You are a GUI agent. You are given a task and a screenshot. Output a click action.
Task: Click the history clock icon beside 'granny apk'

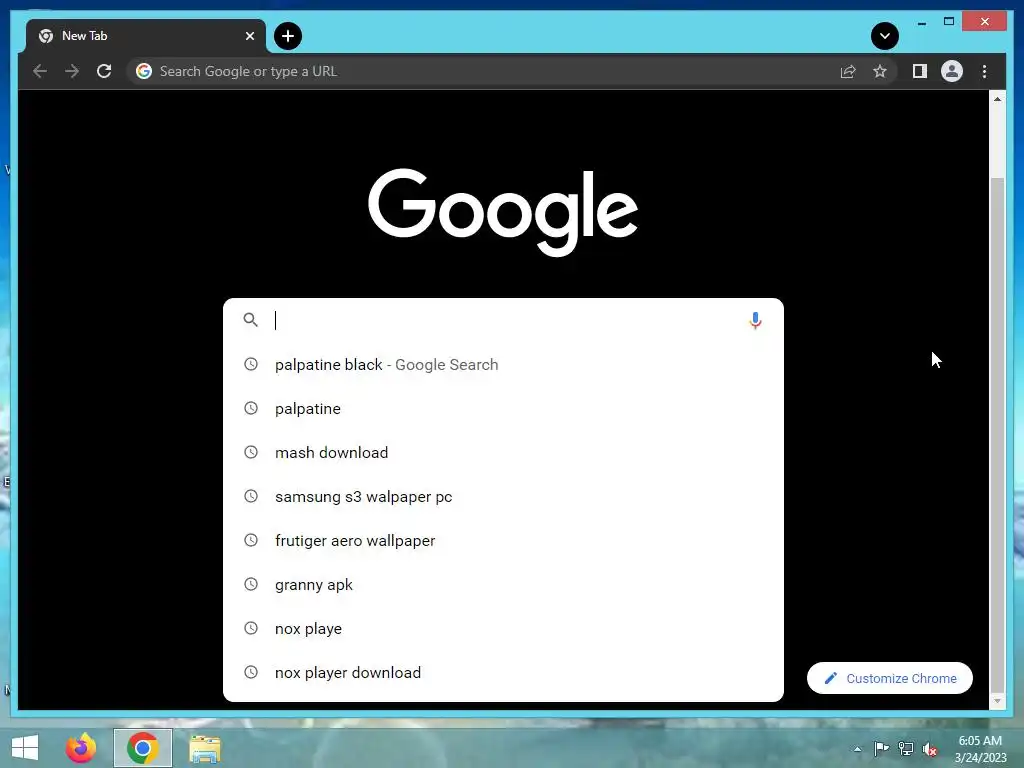[251, 584]
